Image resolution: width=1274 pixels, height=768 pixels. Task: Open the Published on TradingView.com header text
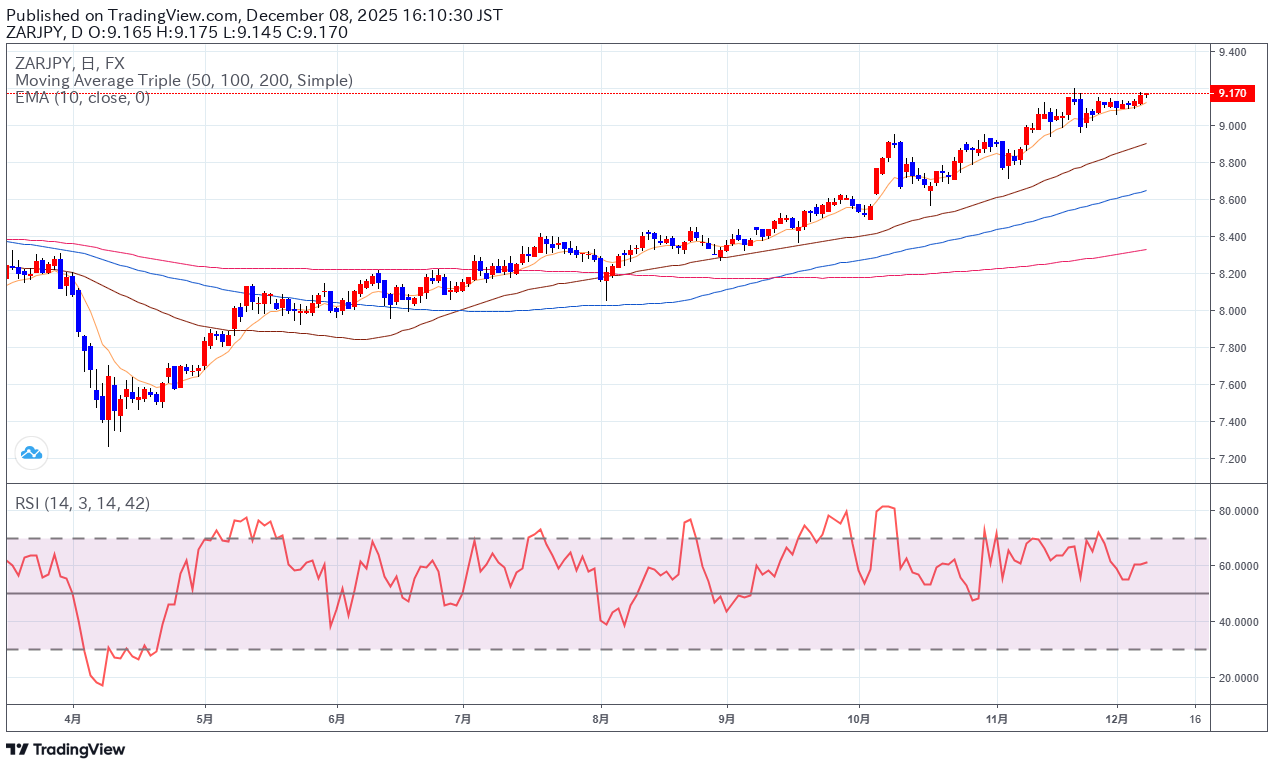pyautogui.click(x=253, y=15)
